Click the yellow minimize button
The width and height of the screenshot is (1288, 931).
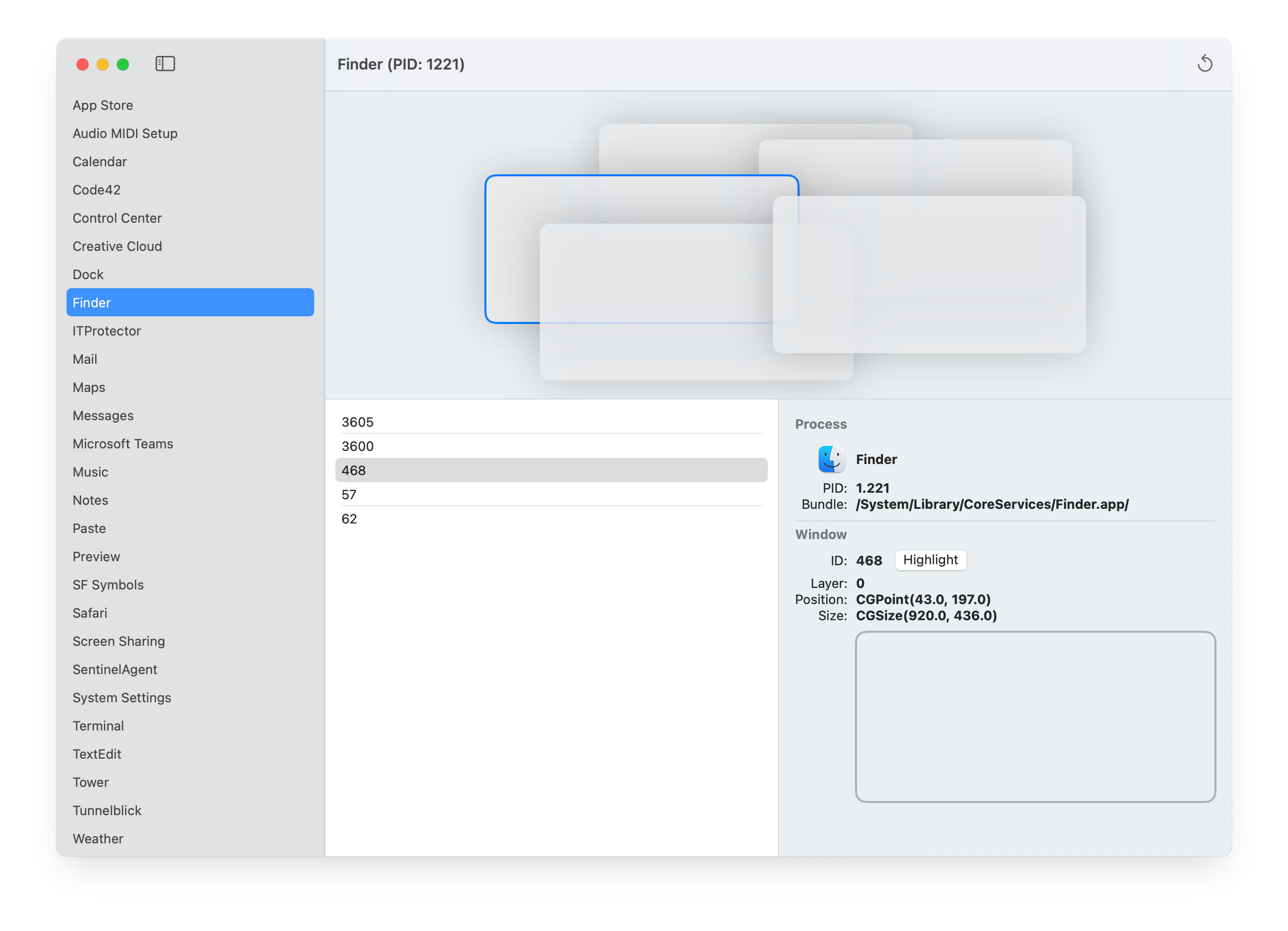(x=103, y=64)
